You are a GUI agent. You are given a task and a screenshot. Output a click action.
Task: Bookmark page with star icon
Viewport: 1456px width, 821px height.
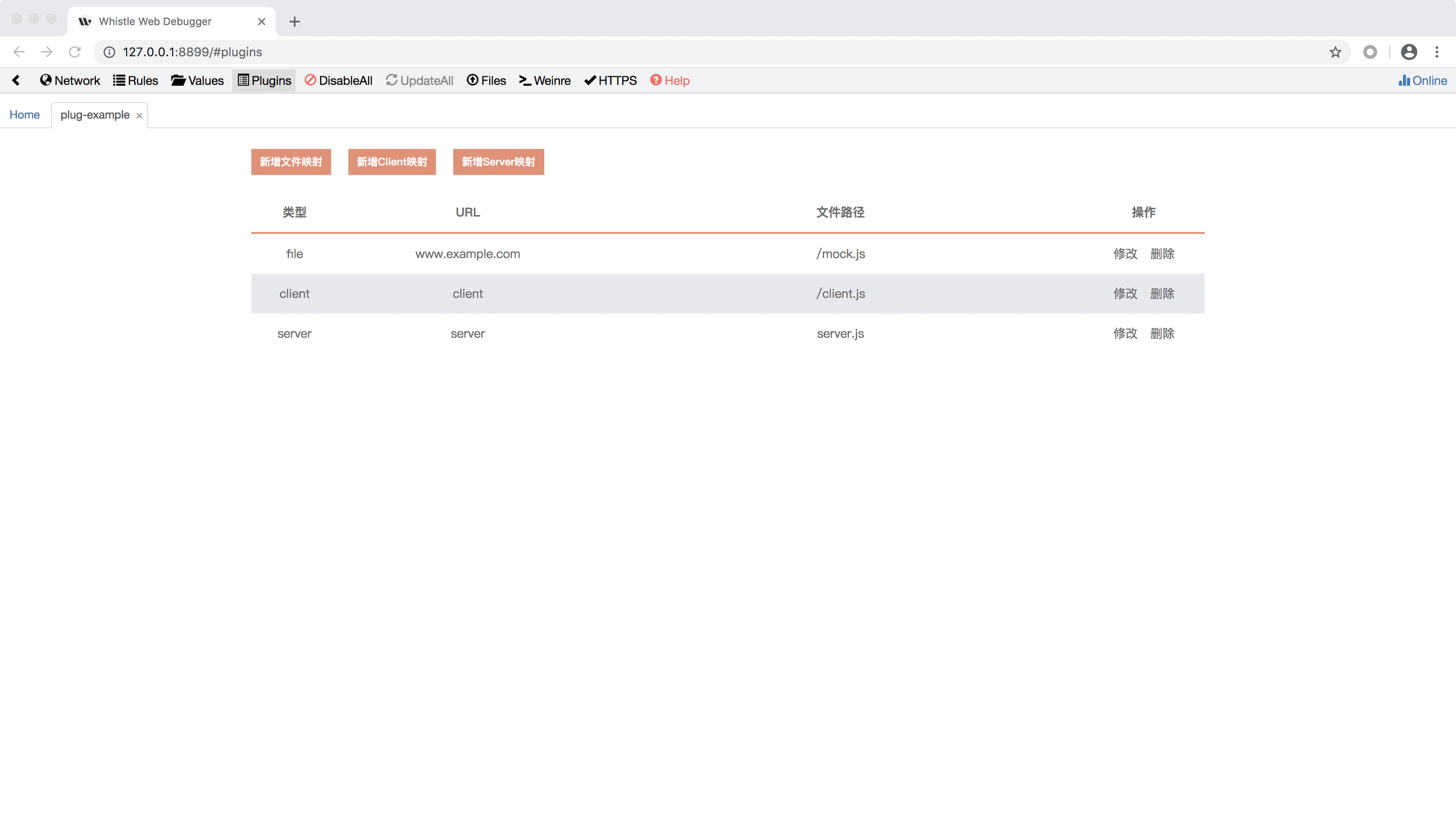1335,52
